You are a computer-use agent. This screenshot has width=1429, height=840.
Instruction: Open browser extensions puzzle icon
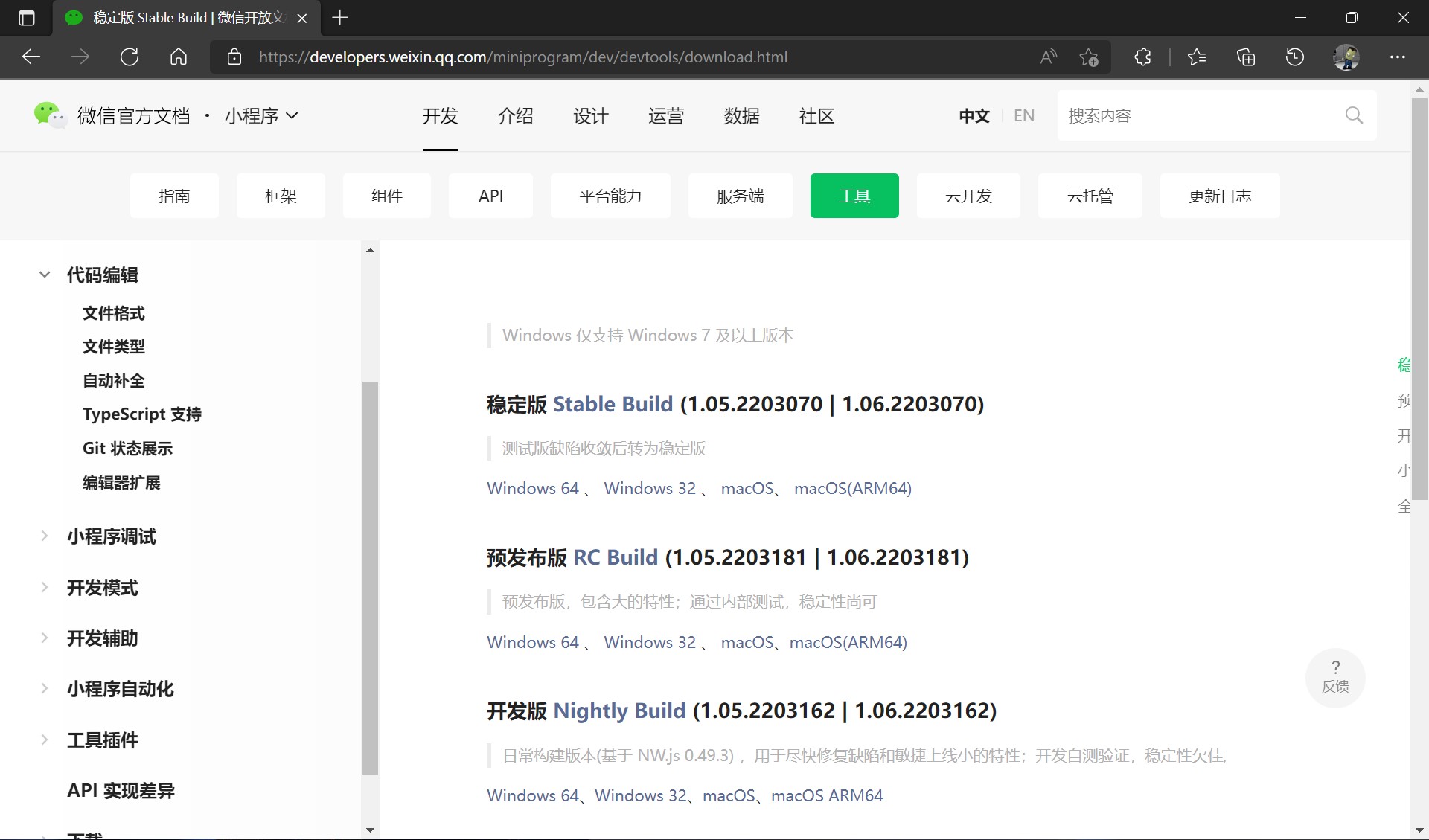[x=1142, y=57]
